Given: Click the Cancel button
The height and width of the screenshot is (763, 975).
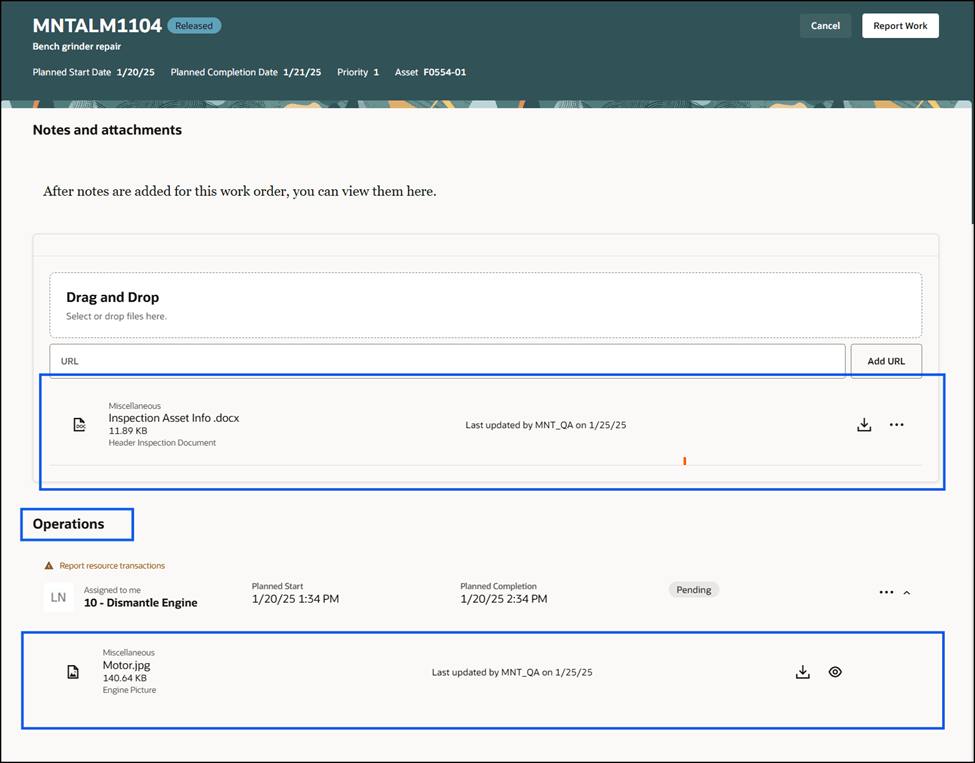Looking at the screenshot, I should pyautogui.click(x=825, y=25).
